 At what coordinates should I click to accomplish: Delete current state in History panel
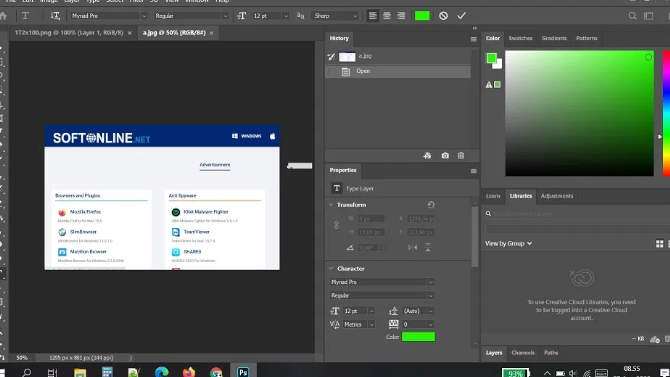pyautogui.click(x=461, y=156)
